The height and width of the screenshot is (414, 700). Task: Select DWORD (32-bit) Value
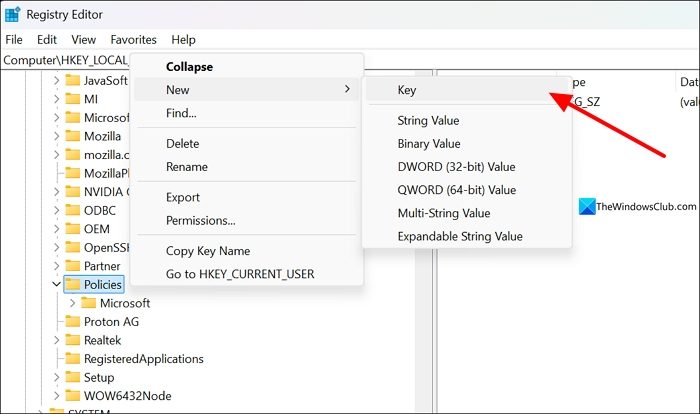click(467, 167)
